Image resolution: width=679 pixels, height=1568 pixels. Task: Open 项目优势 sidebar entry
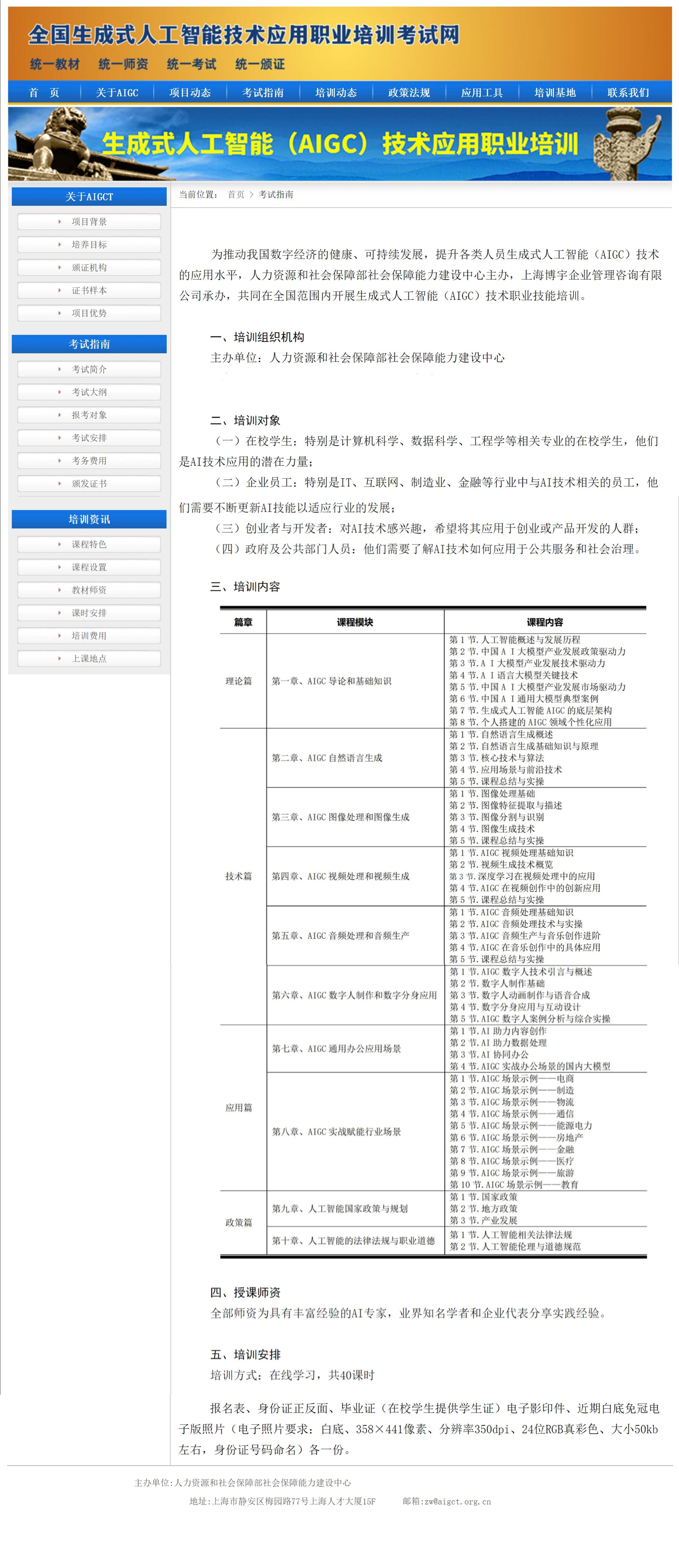pyautogui.click(x=89, y=313)
